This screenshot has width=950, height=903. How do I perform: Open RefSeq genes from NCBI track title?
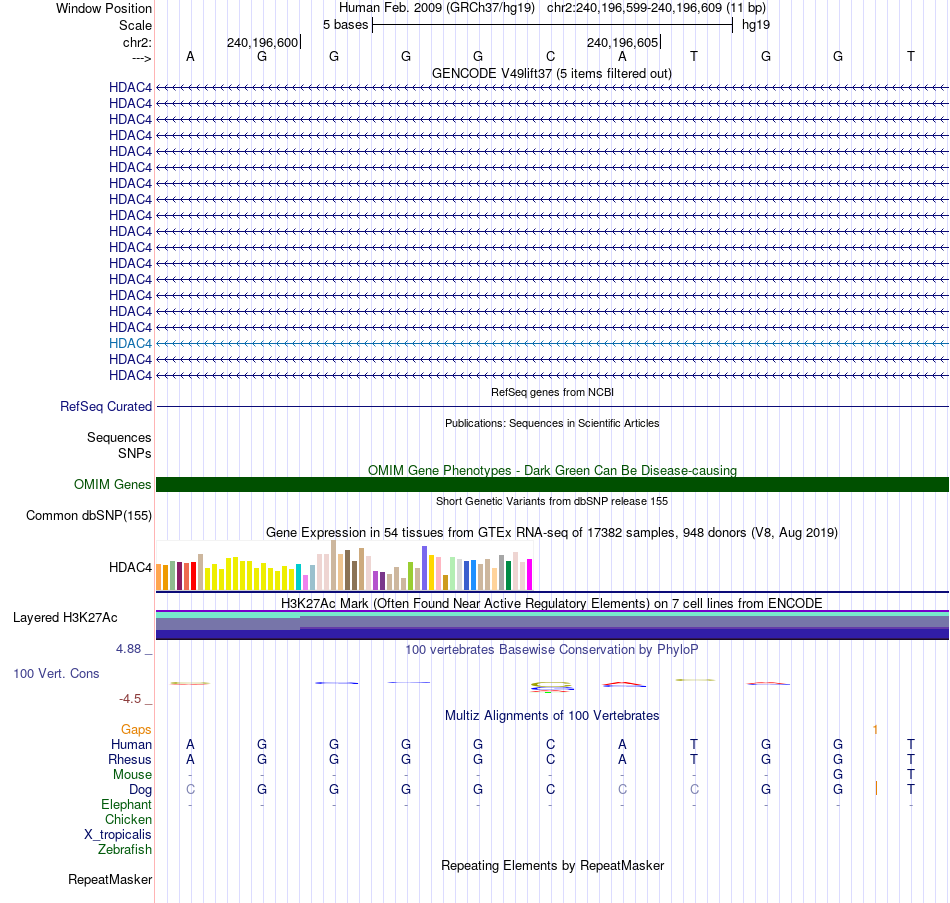(552, 392)
